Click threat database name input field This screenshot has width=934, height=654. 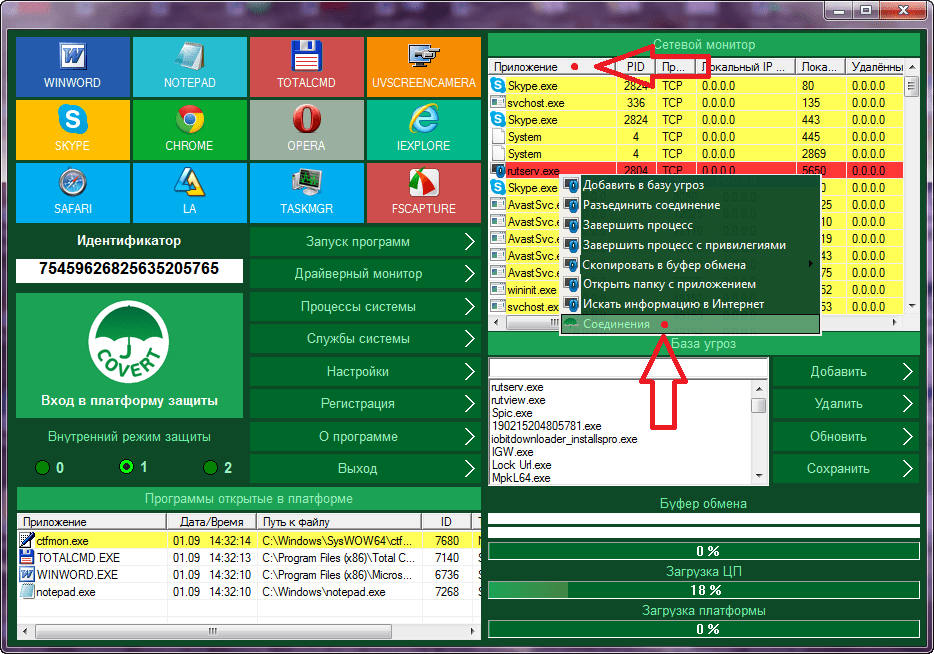628,368
